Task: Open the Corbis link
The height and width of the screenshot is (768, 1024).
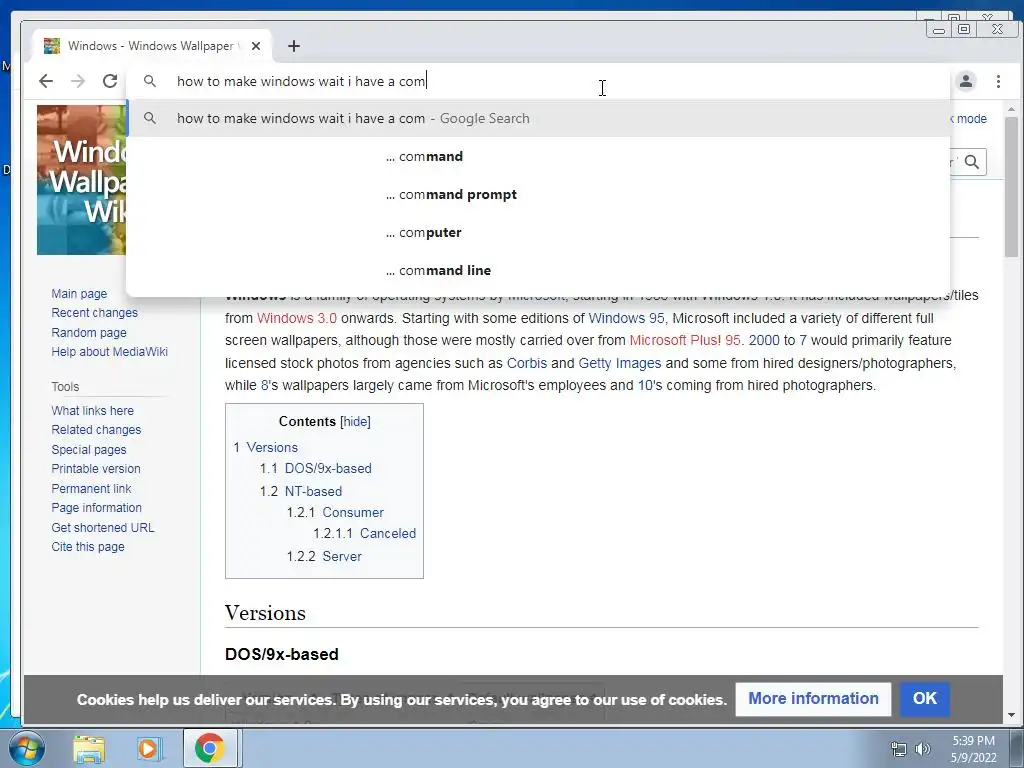Action: [527, 363]
